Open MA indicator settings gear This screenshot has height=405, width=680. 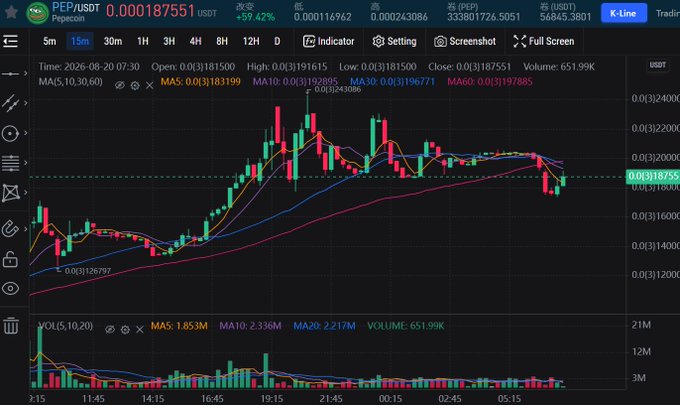pos(135,85)
